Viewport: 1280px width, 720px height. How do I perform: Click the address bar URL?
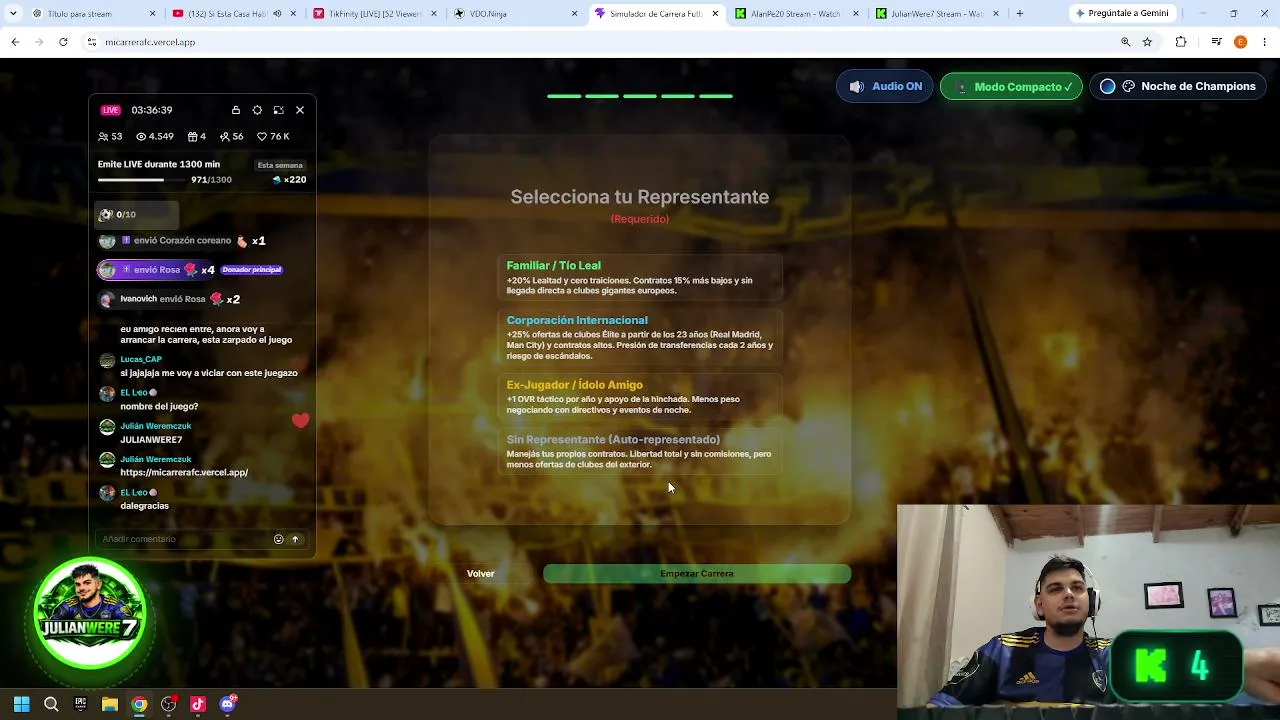150,42
